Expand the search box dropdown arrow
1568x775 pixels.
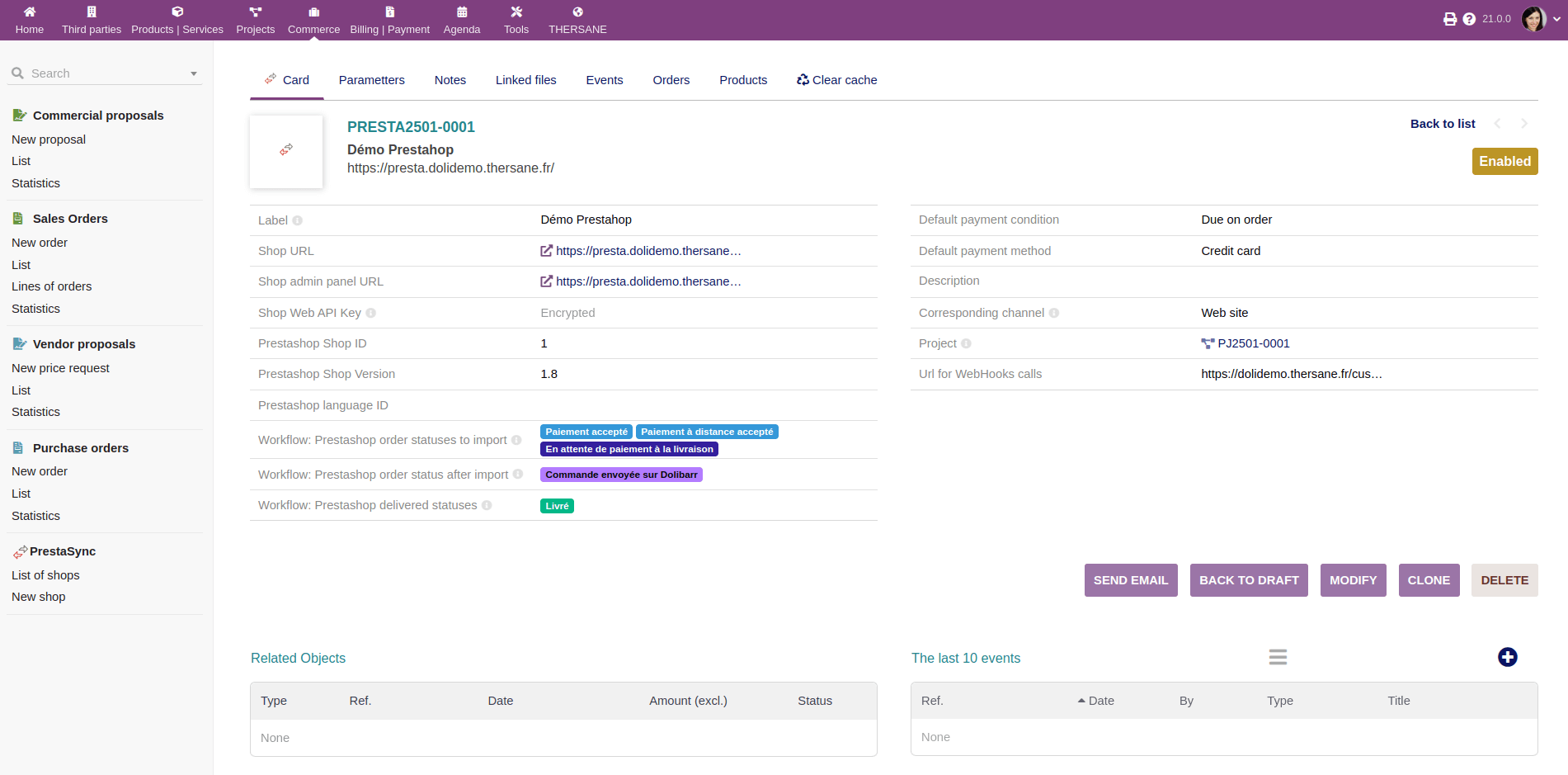pos(194,73)
